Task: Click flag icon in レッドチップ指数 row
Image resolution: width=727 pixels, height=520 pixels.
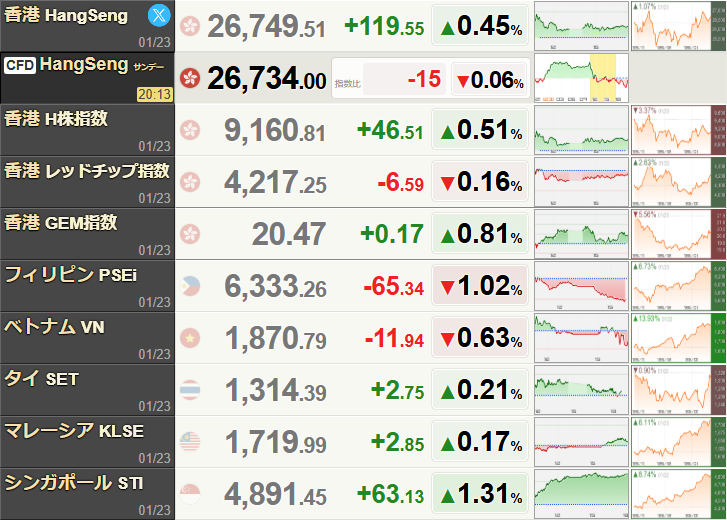Action: pyautogui.click(x=190, y=182)
